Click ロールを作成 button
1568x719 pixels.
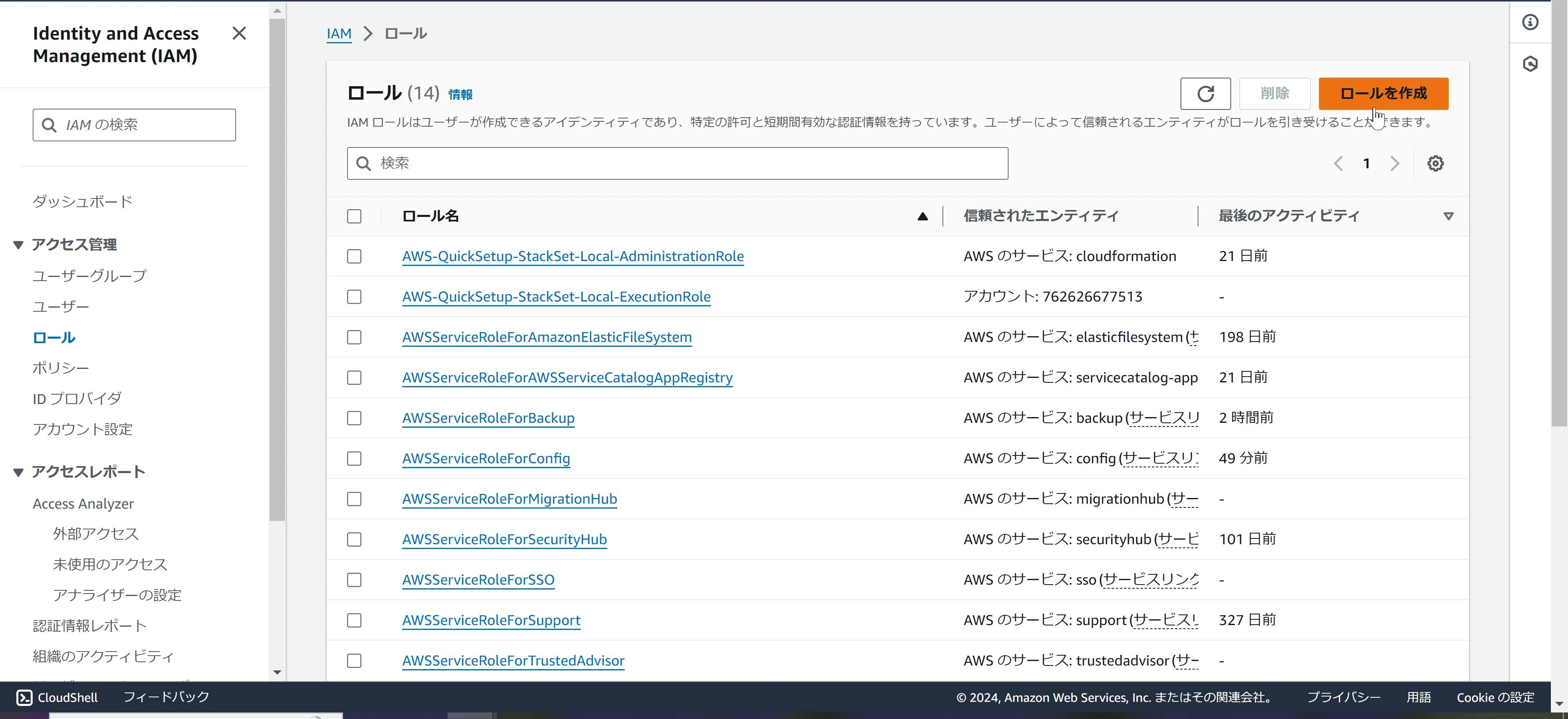pos(1383,94)
